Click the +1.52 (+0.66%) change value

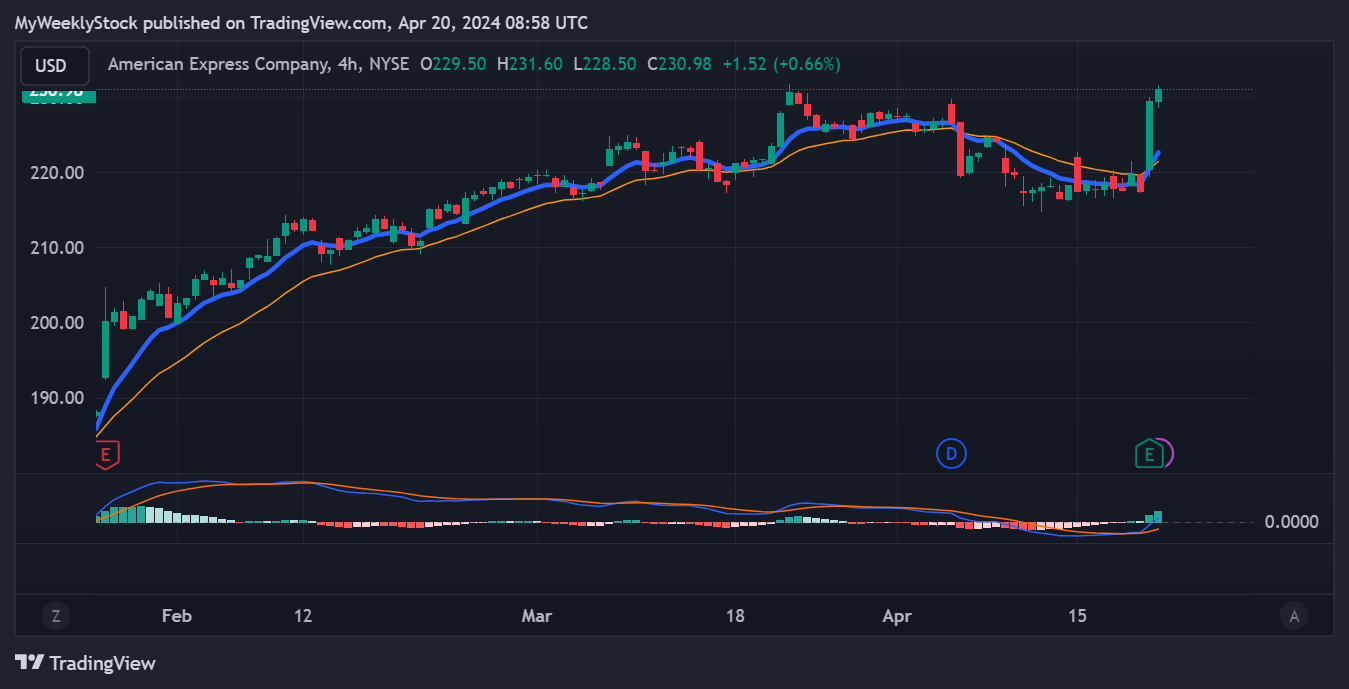[781, 64]
